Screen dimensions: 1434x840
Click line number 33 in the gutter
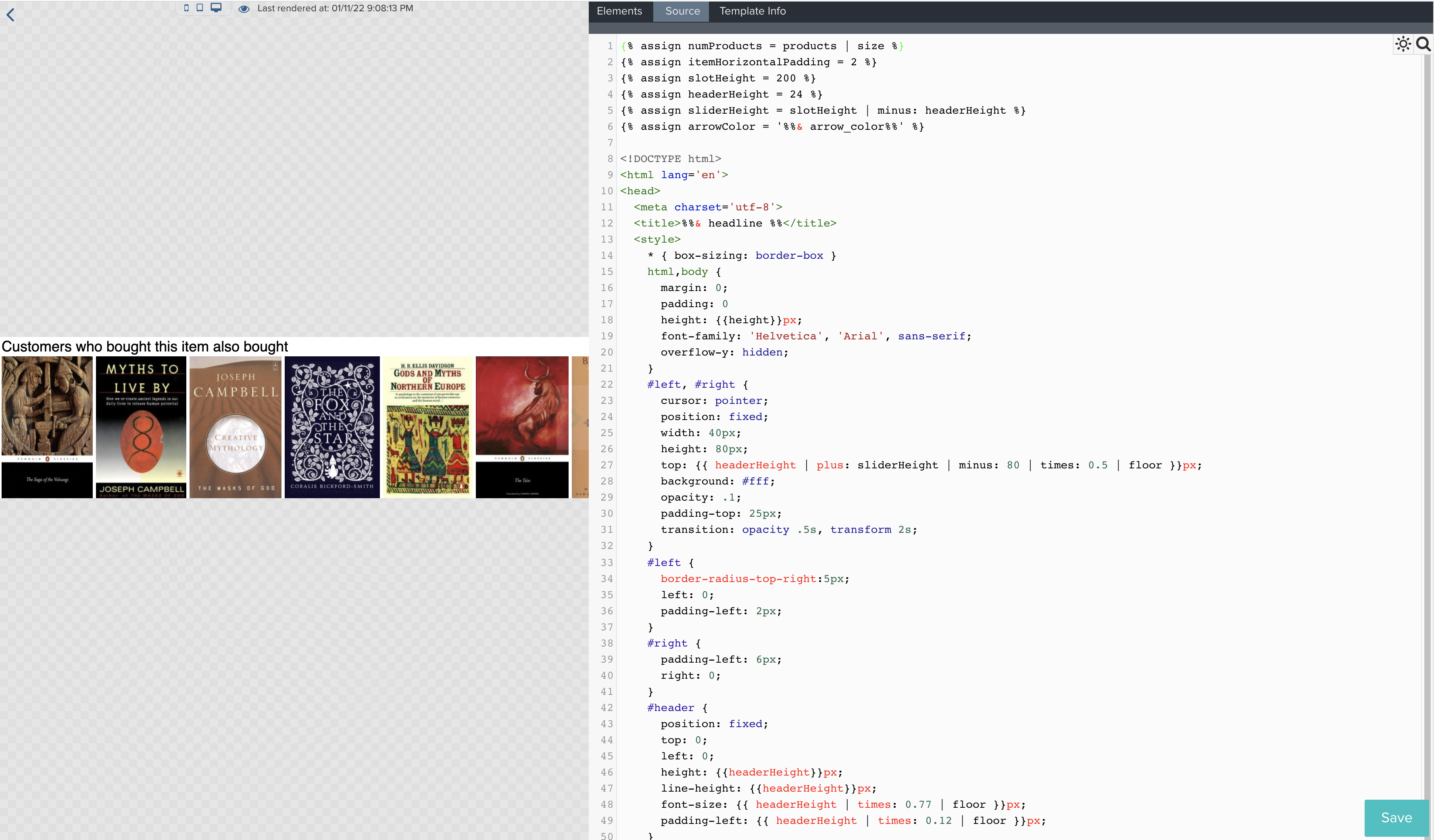607,562
